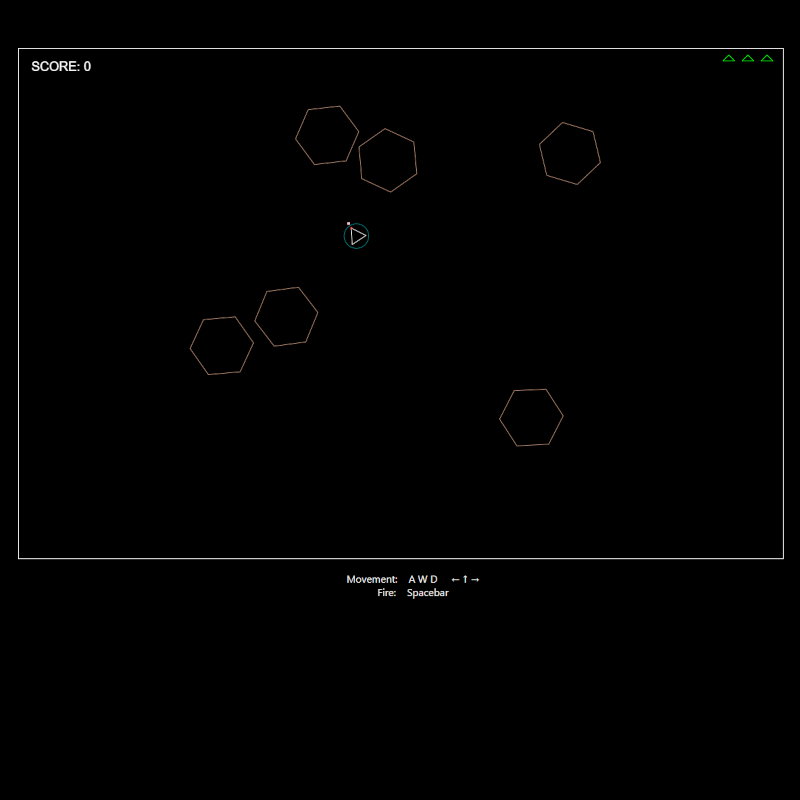Click the player ship triangle inside the circle
Viewport: 800px width, 800px height.
358,236
